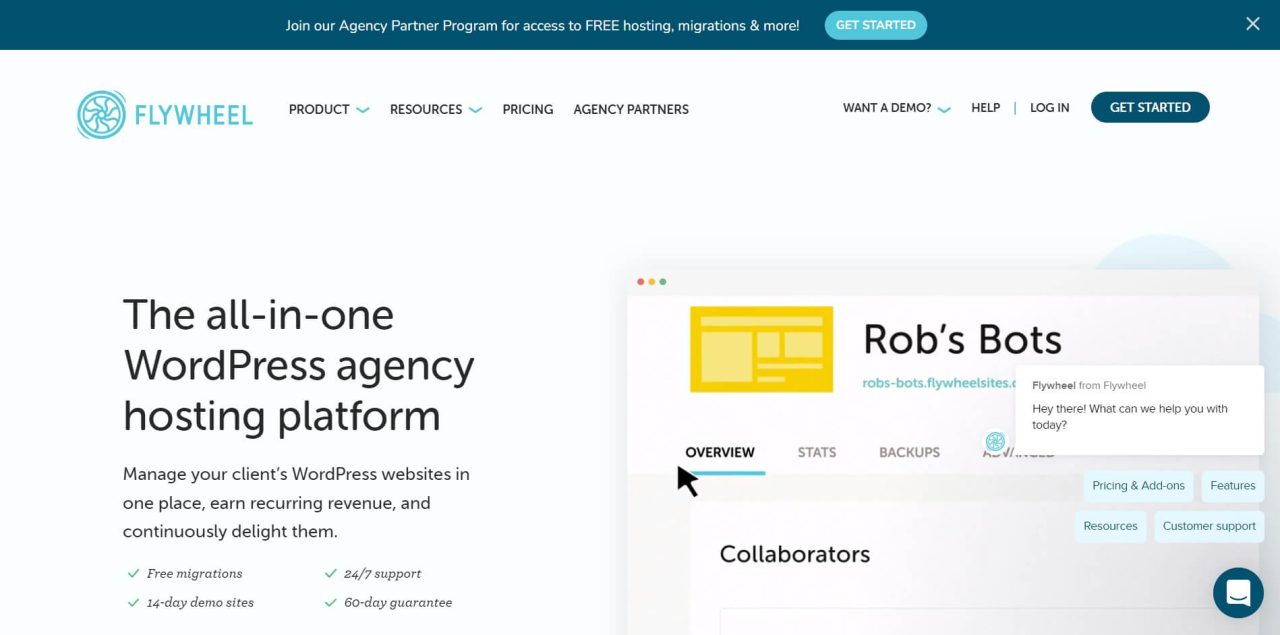Close the top announcement banner
This screenshot has height=635, width=1280.
point(1252,24)
